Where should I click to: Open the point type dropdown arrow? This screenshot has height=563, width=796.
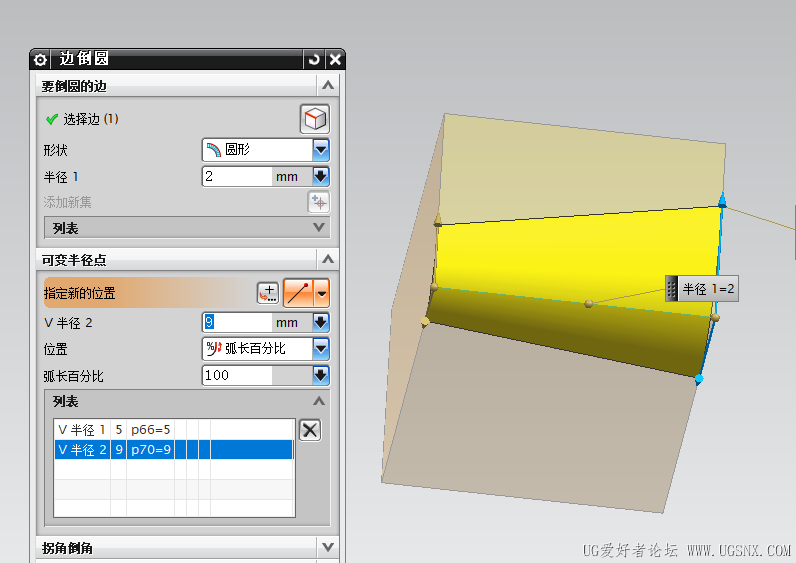click(x=322, y=293)
